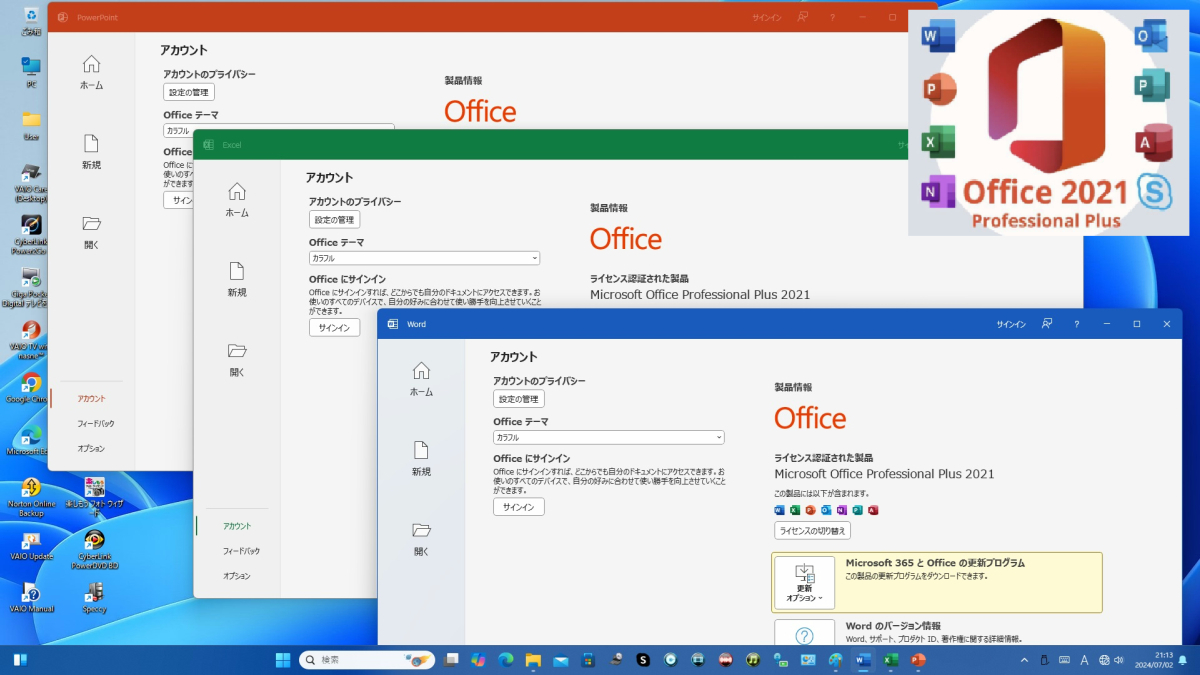Select CyberLink PowerDVD BD desktop icon
The image size is (1200, 675).
pos(95,549)
